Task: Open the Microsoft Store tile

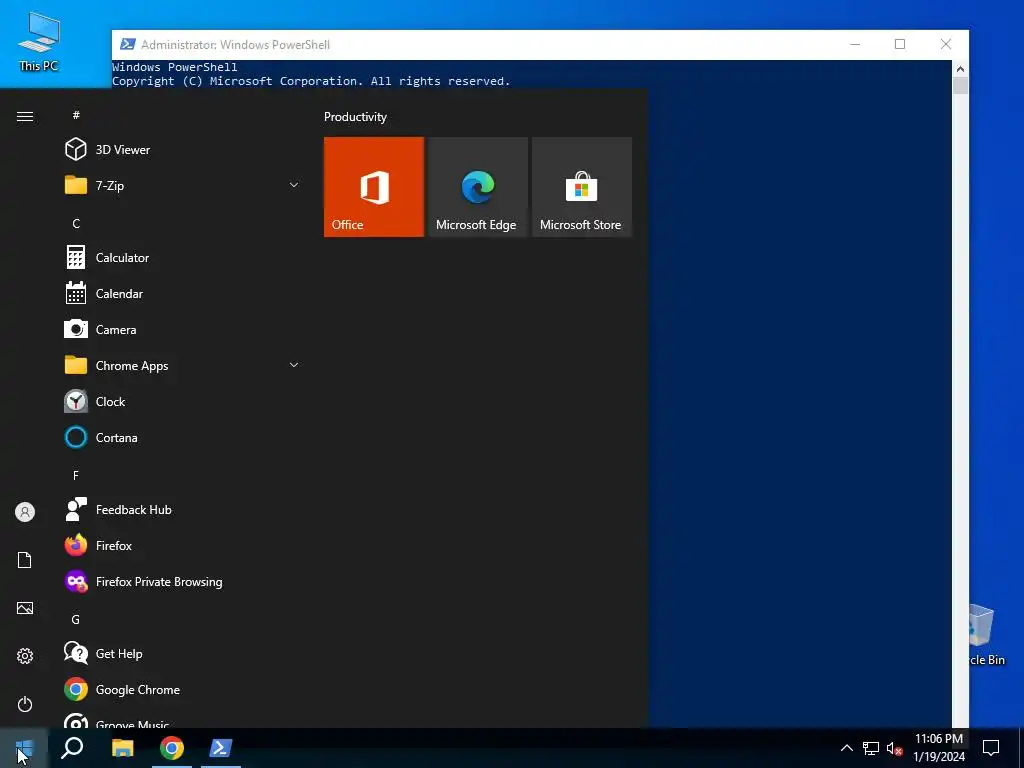Action: point(581,187)
